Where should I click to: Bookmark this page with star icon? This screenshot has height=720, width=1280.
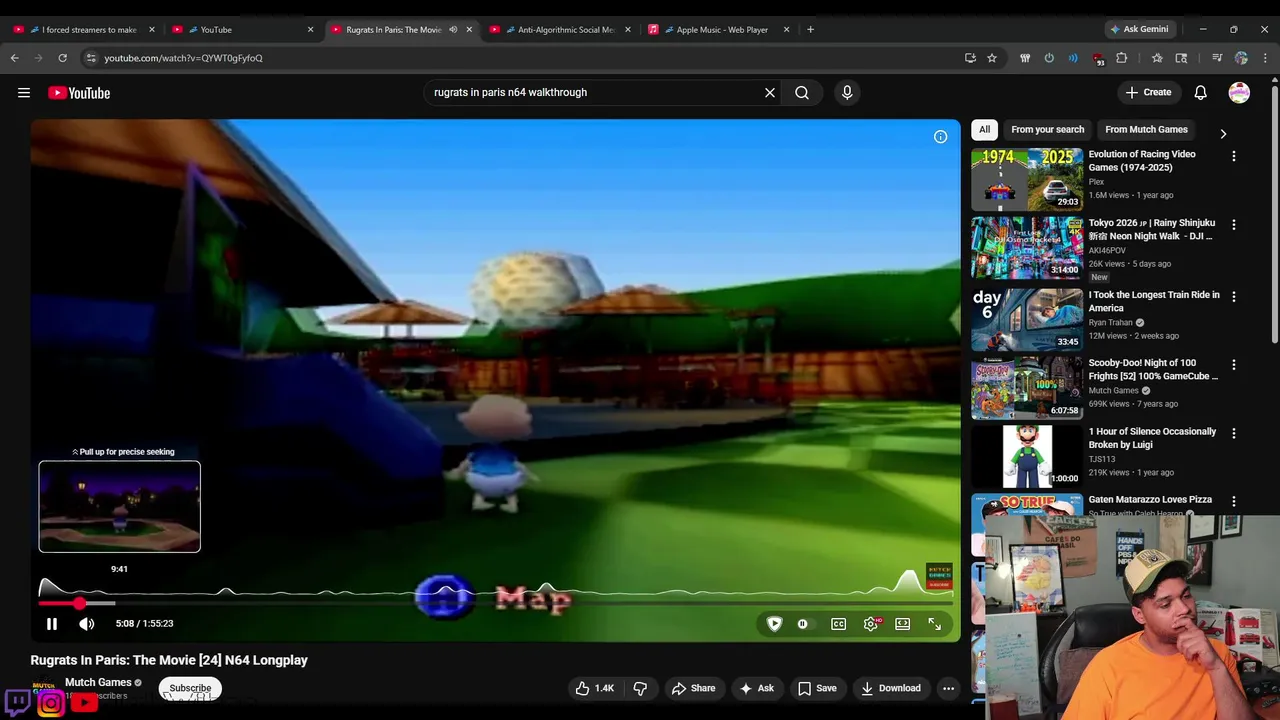(992, 58)
